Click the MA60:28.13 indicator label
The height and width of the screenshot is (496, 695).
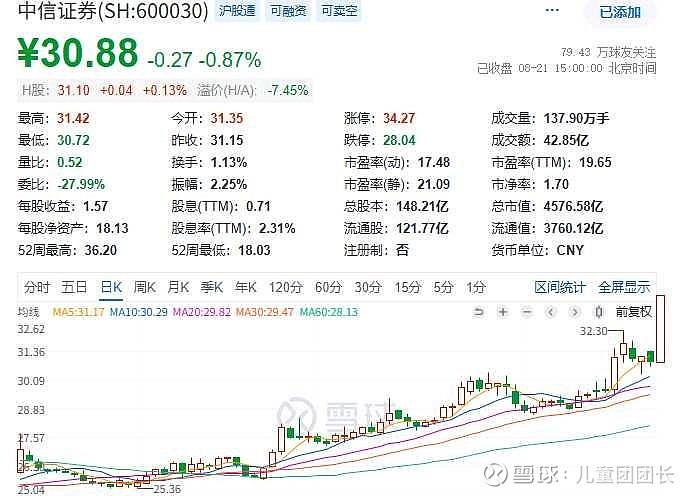[328, 312]
